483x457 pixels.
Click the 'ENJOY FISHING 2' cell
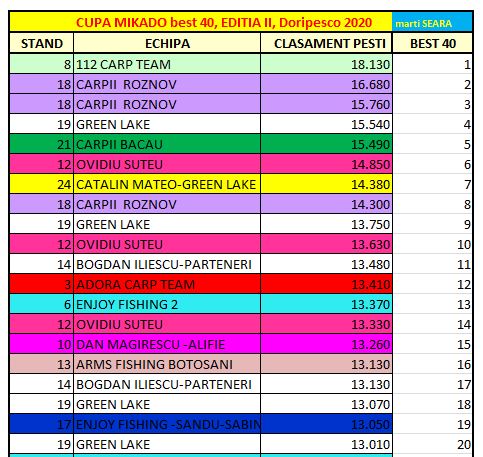pyautogui.click(x=167, y=304)
